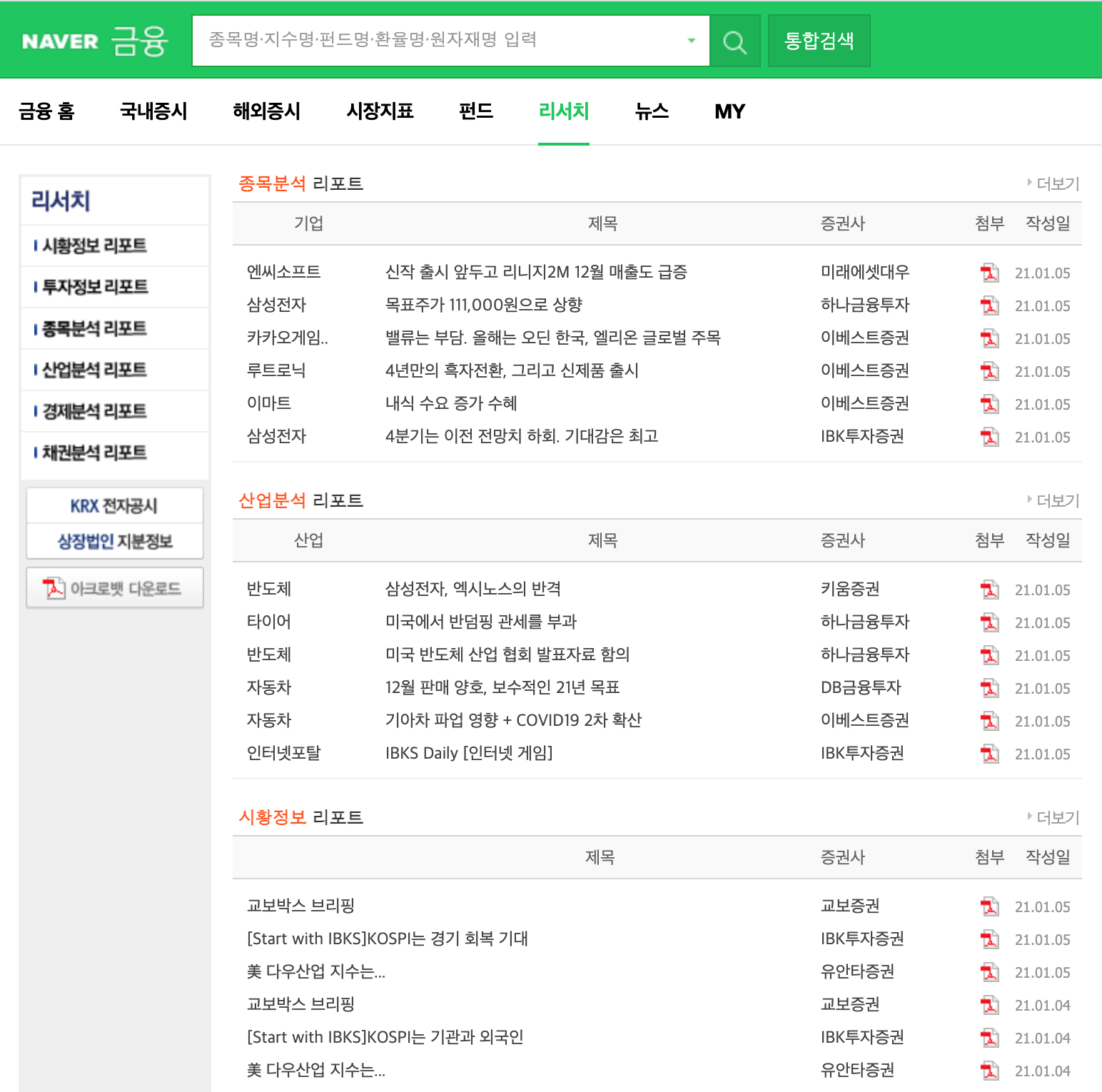This screenshot has height=1092, width=1102.
Task: Switch to the 국내증시 tab
Action: coord(153,111)
